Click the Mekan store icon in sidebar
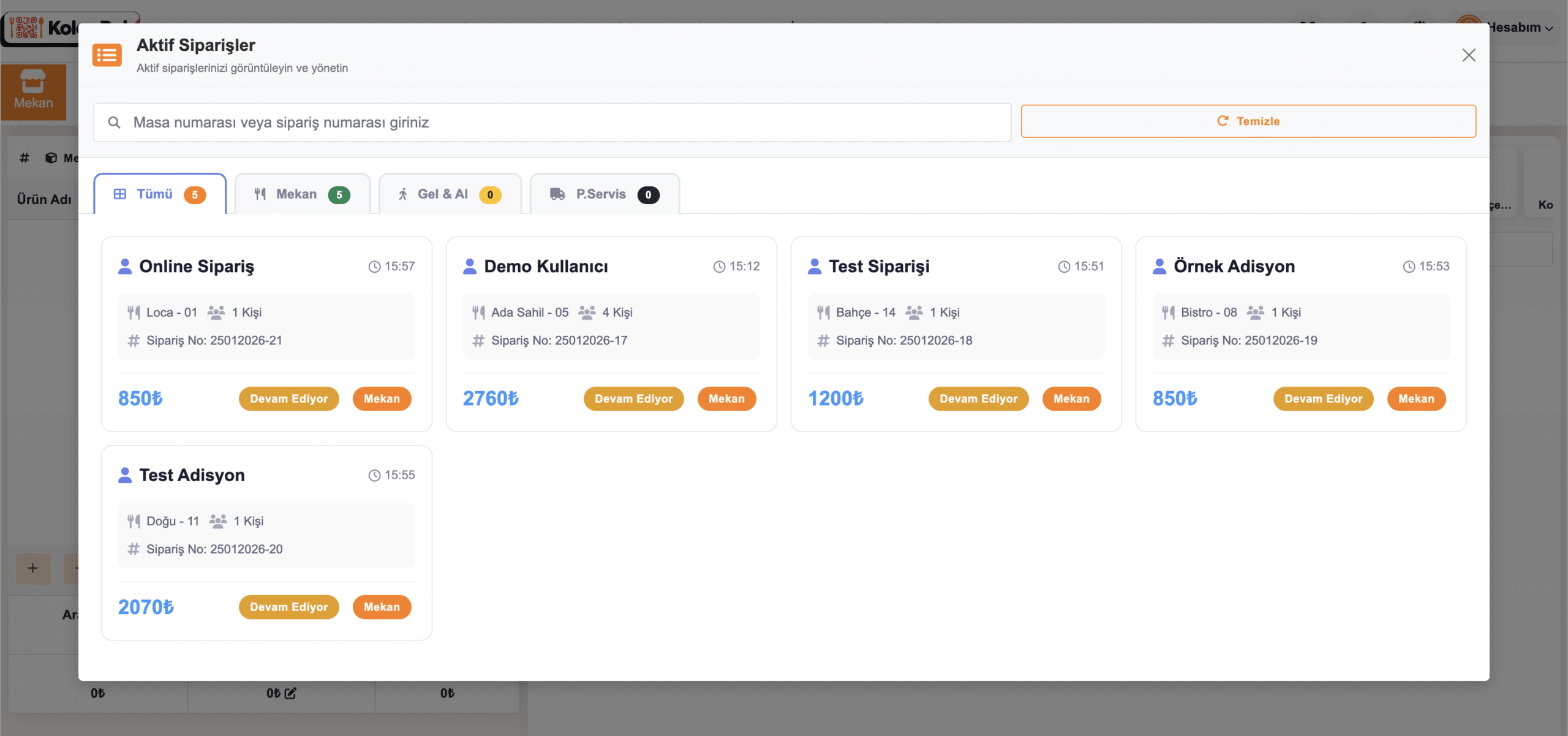 click(x=33, y=82)
